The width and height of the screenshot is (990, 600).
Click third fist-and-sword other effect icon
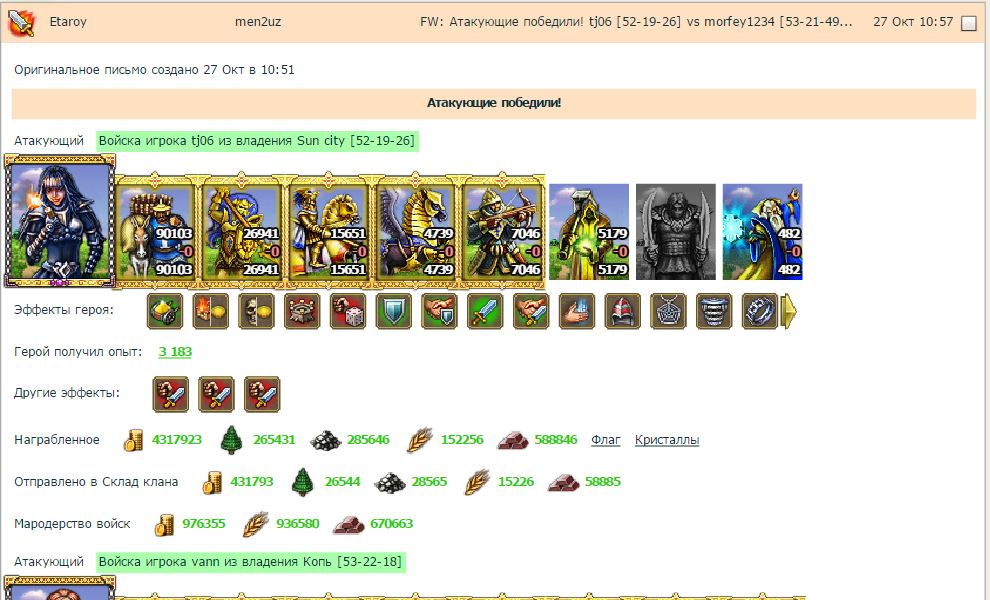(262, 395)
